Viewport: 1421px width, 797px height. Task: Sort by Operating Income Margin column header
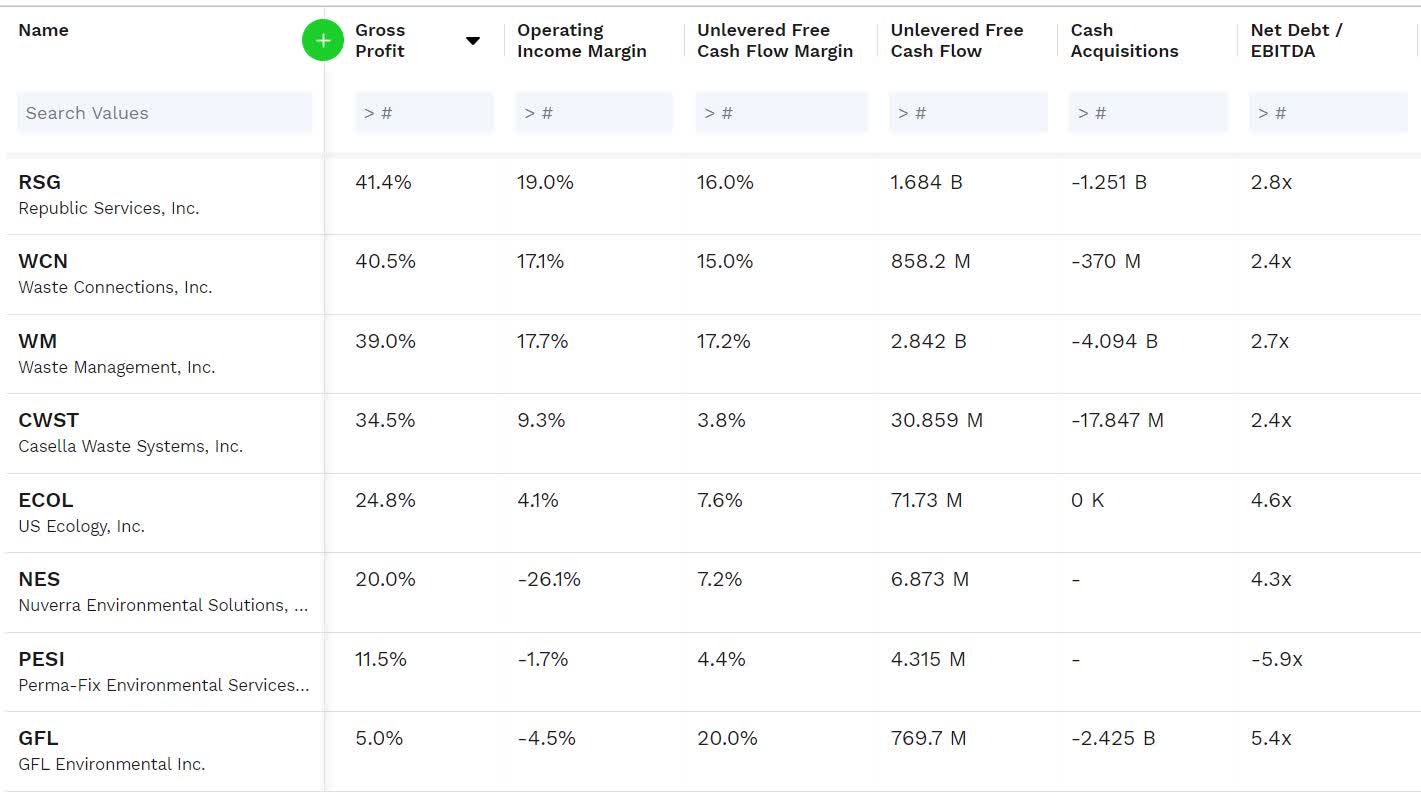pos(582,41)
